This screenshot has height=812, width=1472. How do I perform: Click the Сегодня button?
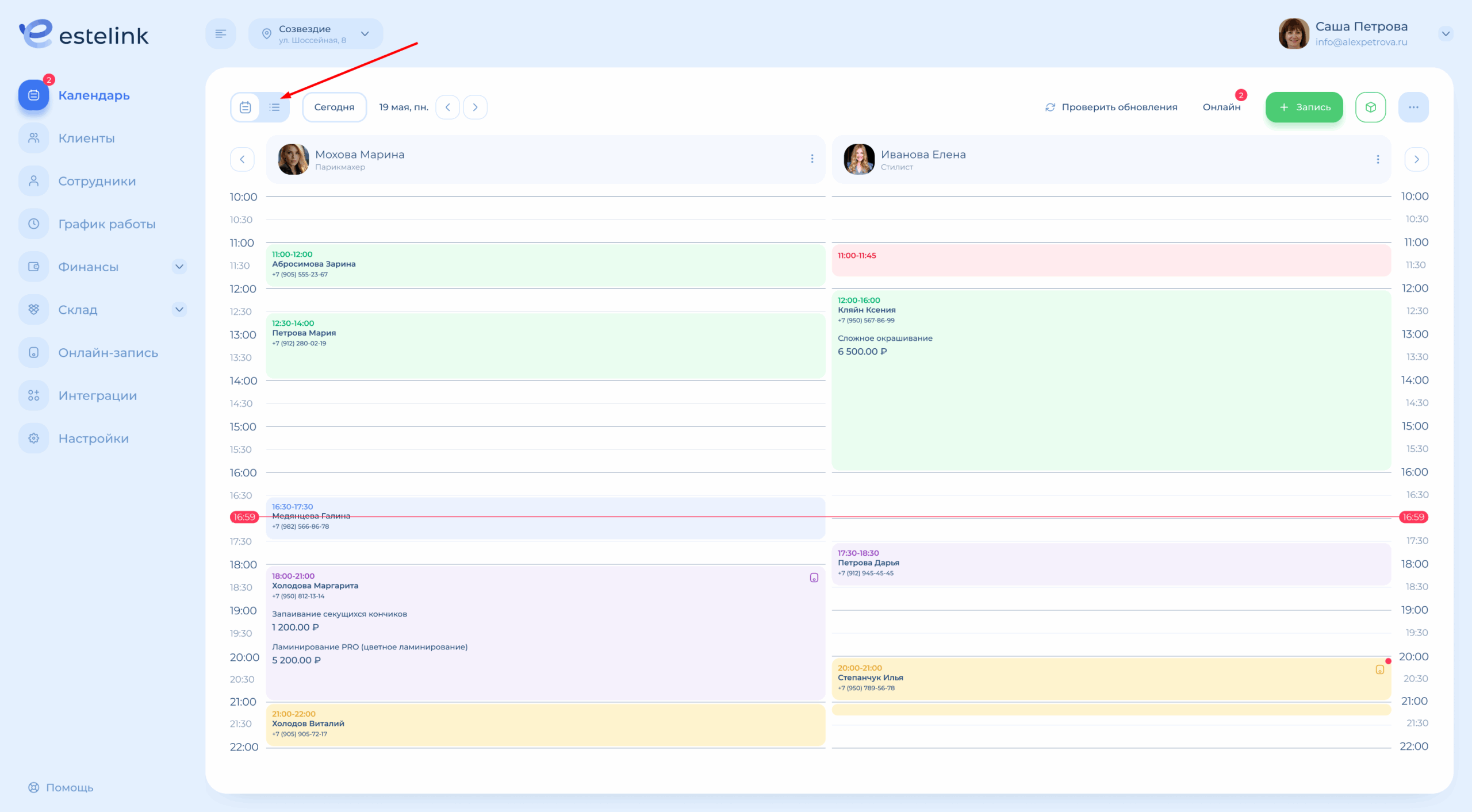click(334, 107)
